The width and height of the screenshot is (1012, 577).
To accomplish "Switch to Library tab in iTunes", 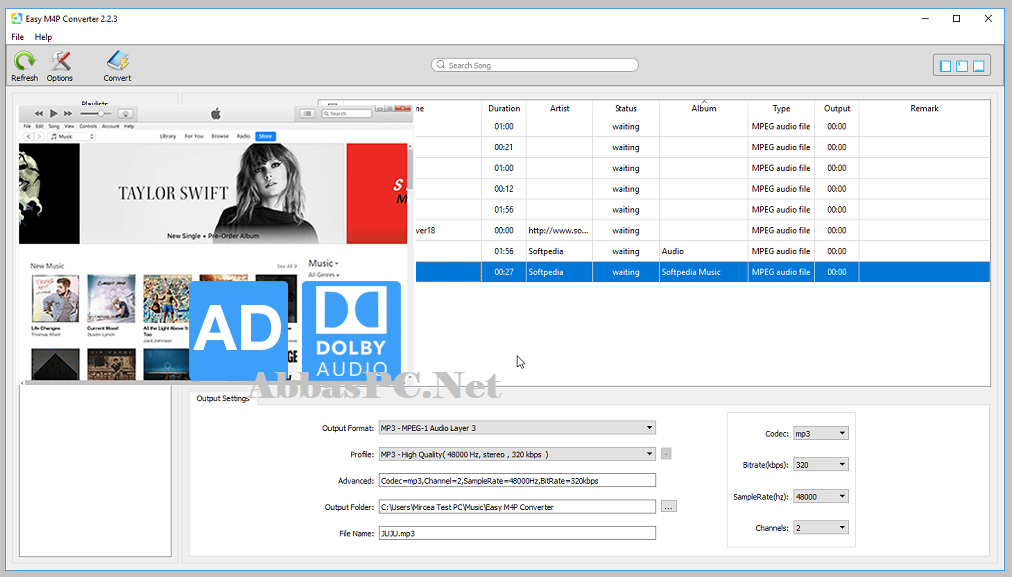I will pos(168,136).
